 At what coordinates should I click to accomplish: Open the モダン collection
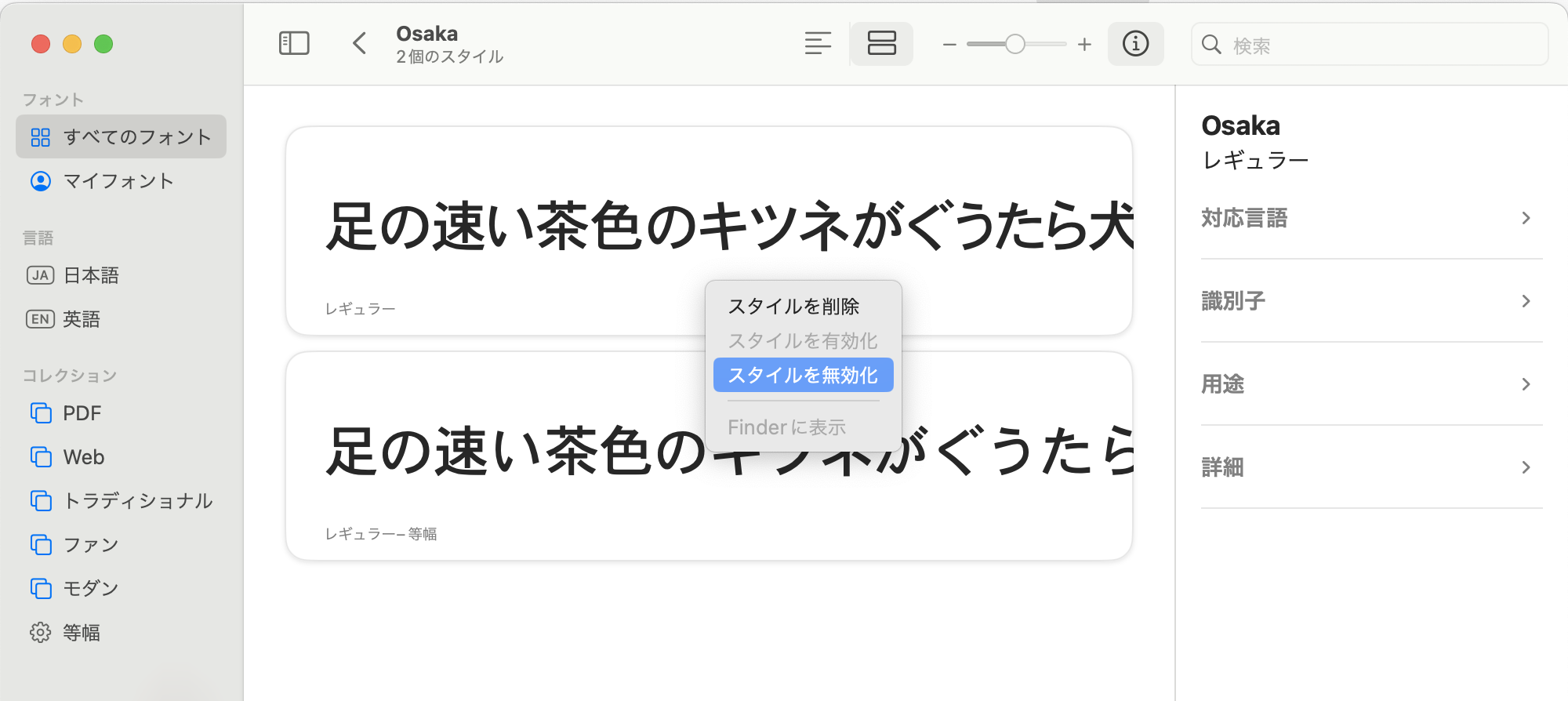tap(121, 589)
